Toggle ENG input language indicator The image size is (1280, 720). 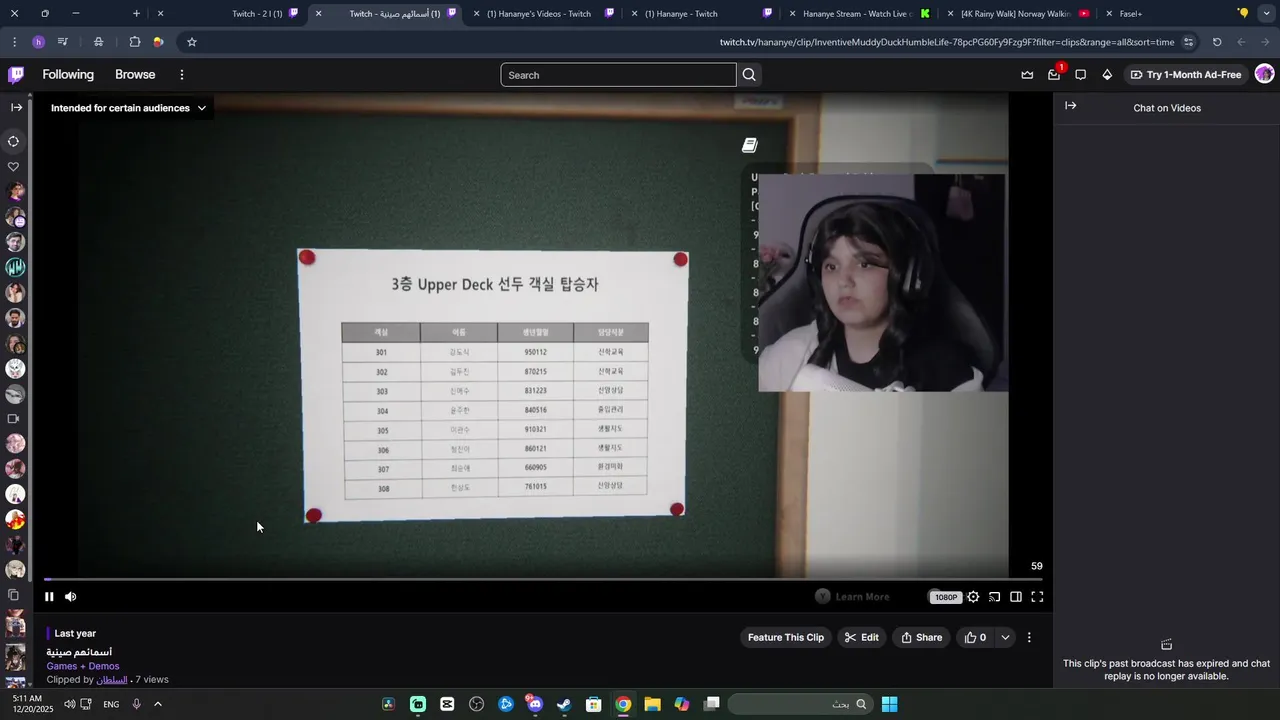pyautogui.click(x=111, y=704)
